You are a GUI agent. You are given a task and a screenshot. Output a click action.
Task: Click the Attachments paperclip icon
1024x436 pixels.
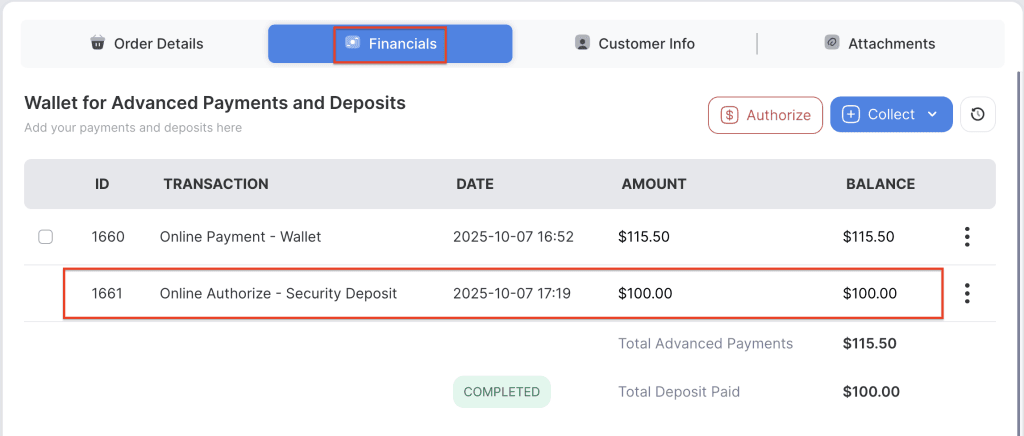[832, 43]
